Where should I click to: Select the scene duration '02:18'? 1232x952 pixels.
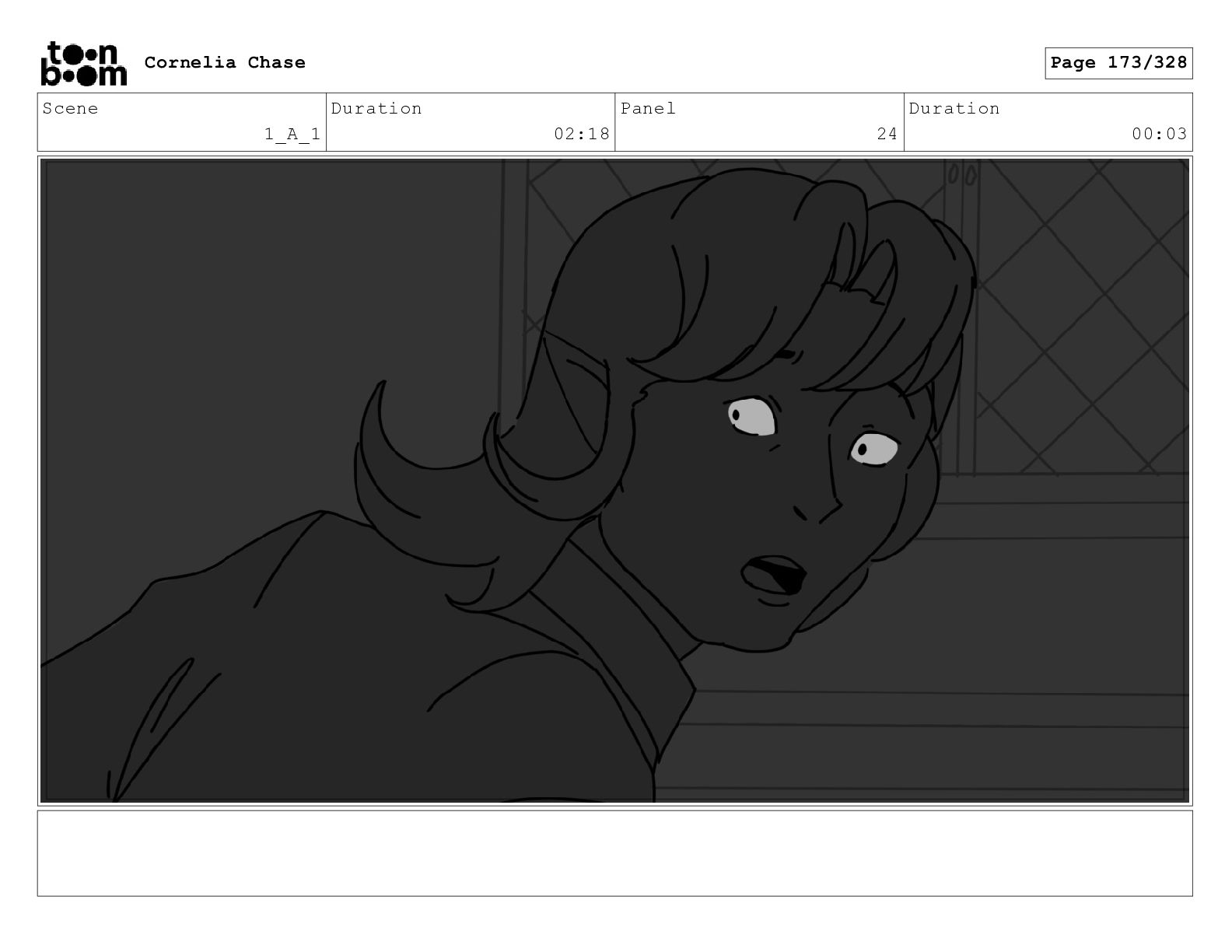click(x=582, y=134)
